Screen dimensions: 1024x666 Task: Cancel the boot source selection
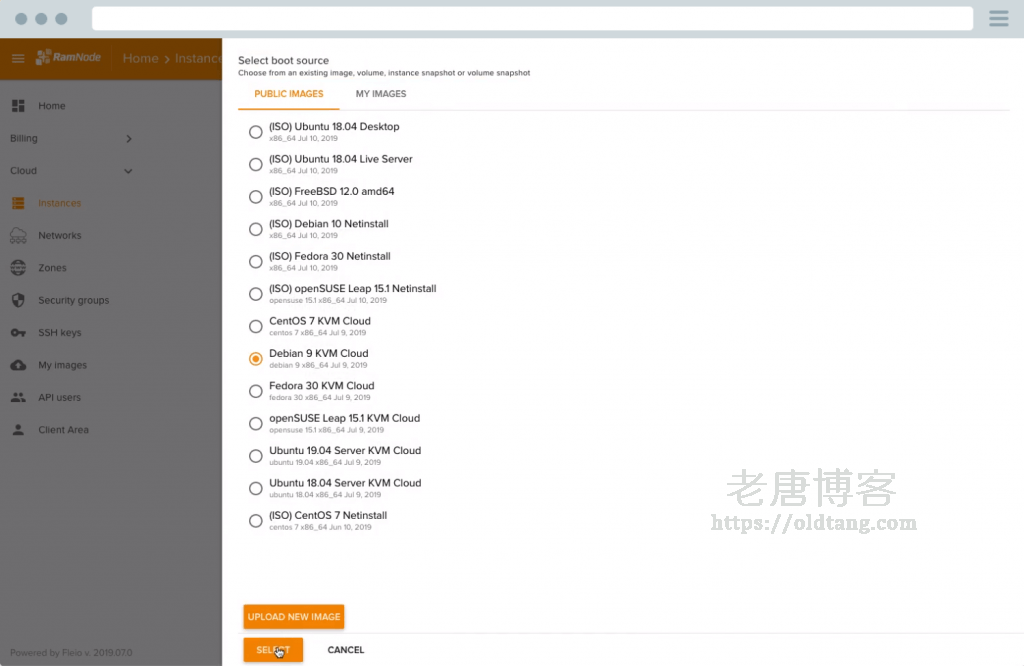tap(345, 649)
